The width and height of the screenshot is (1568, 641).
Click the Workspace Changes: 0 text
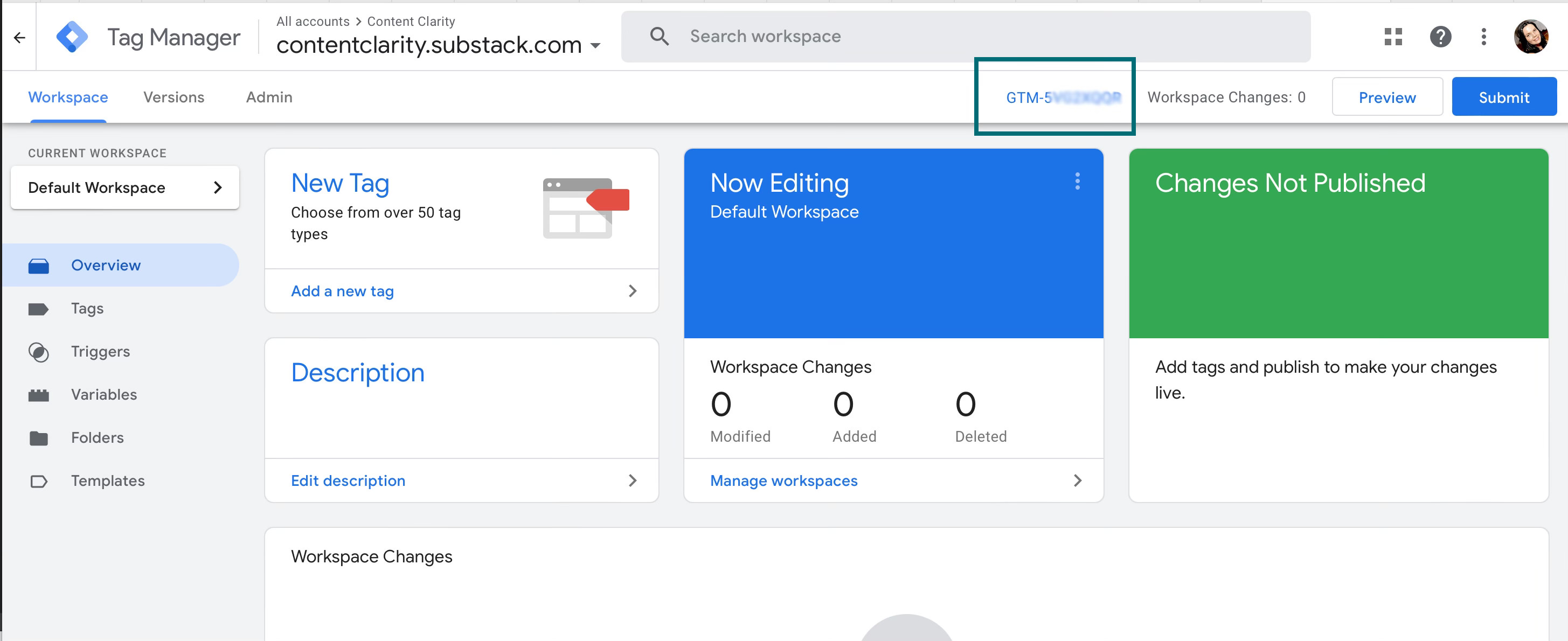[1226, 97]
